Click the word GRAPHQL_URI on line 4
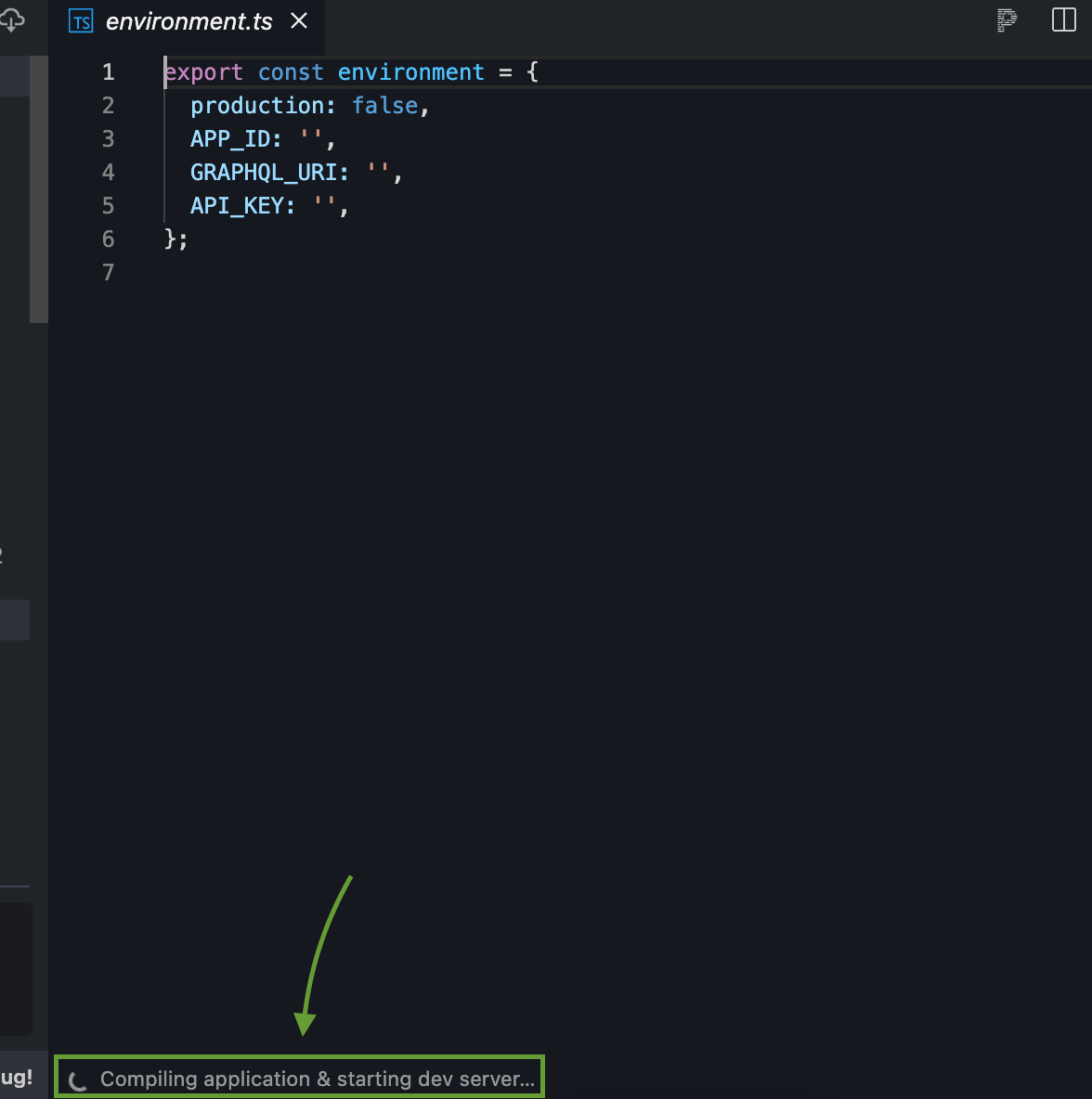1092x1099 pixels. pos(268,172)
